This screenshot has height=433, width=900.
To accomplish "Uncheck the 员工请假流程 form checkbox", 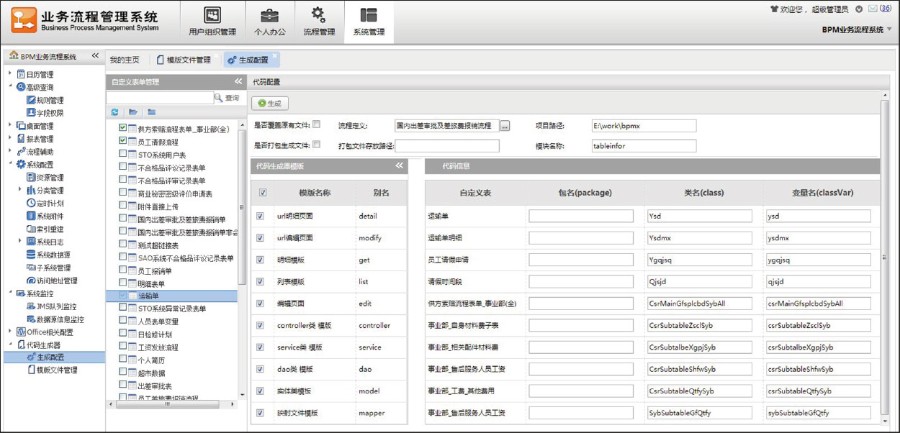I will (x=123, y=143).
